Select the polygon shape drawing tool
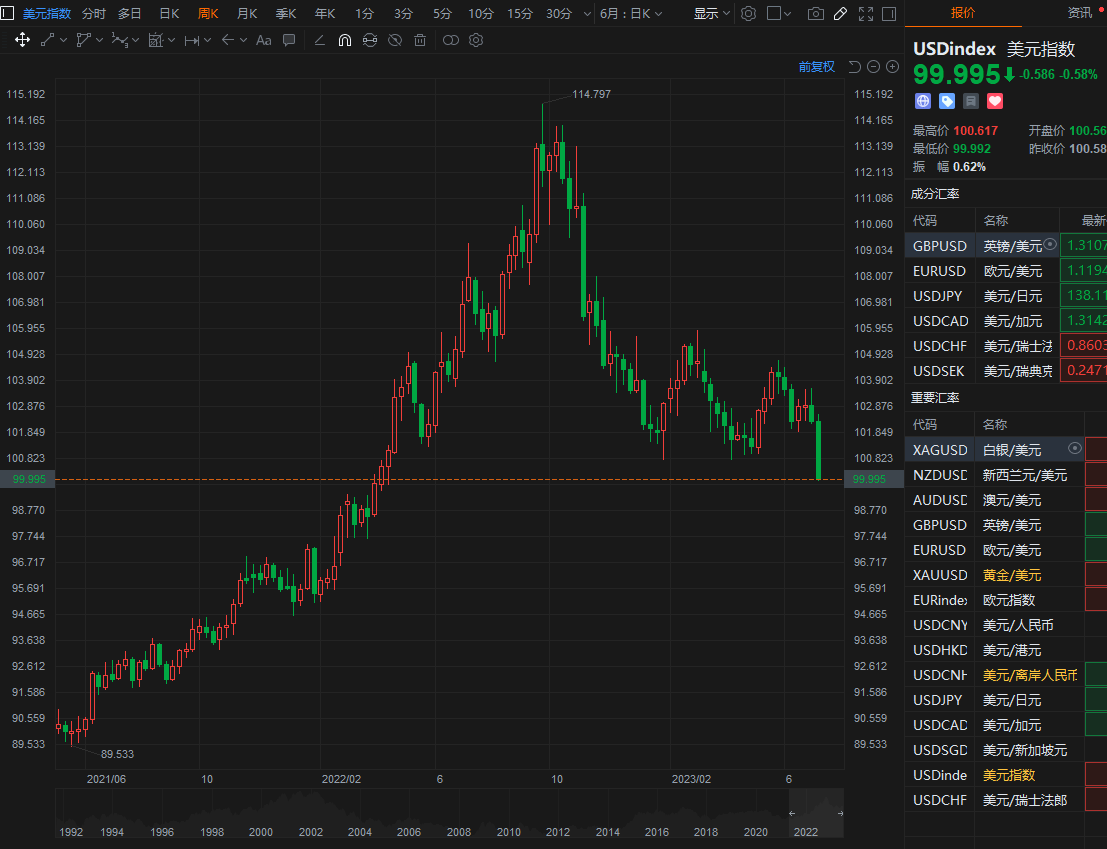 point(83,40)
